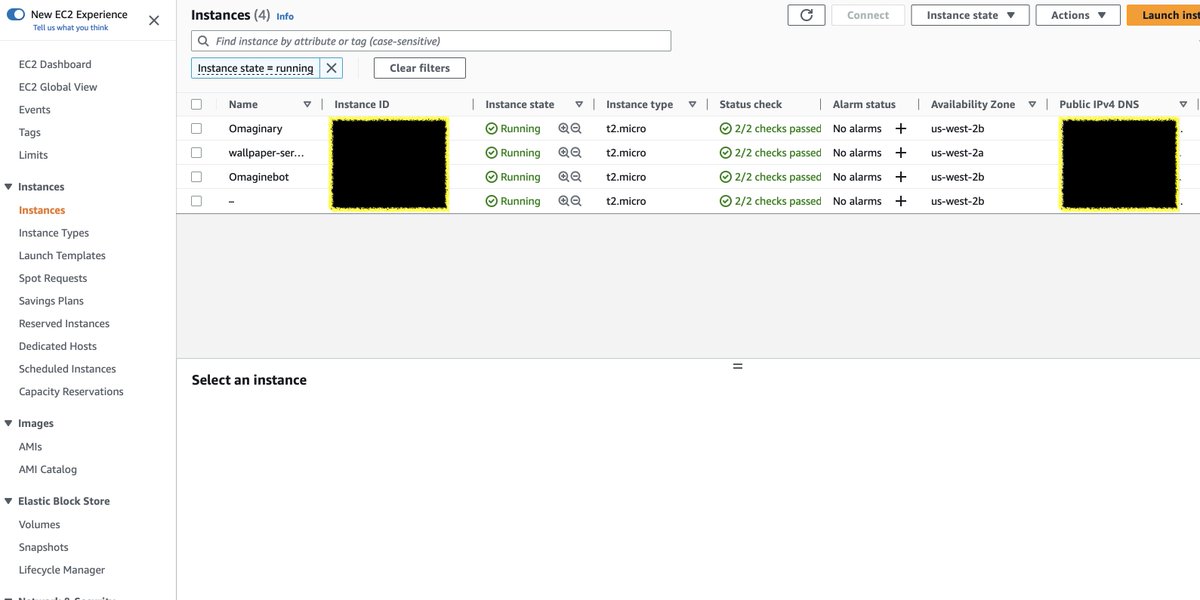Open Lifecycle Manager page
This screenshot has width=1200, height=600.
point(62,570)
